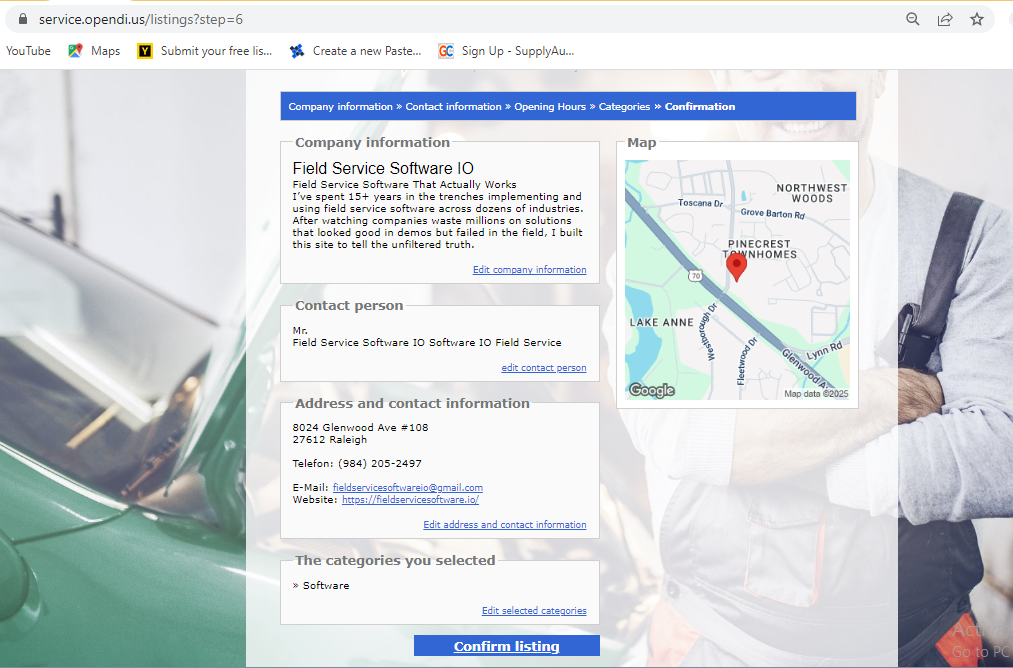Image resolution: width=1013 pixels, height=668 pixels.
Task: Click the 'Grove Barton Rd' label on map
Action: [773, 213]
